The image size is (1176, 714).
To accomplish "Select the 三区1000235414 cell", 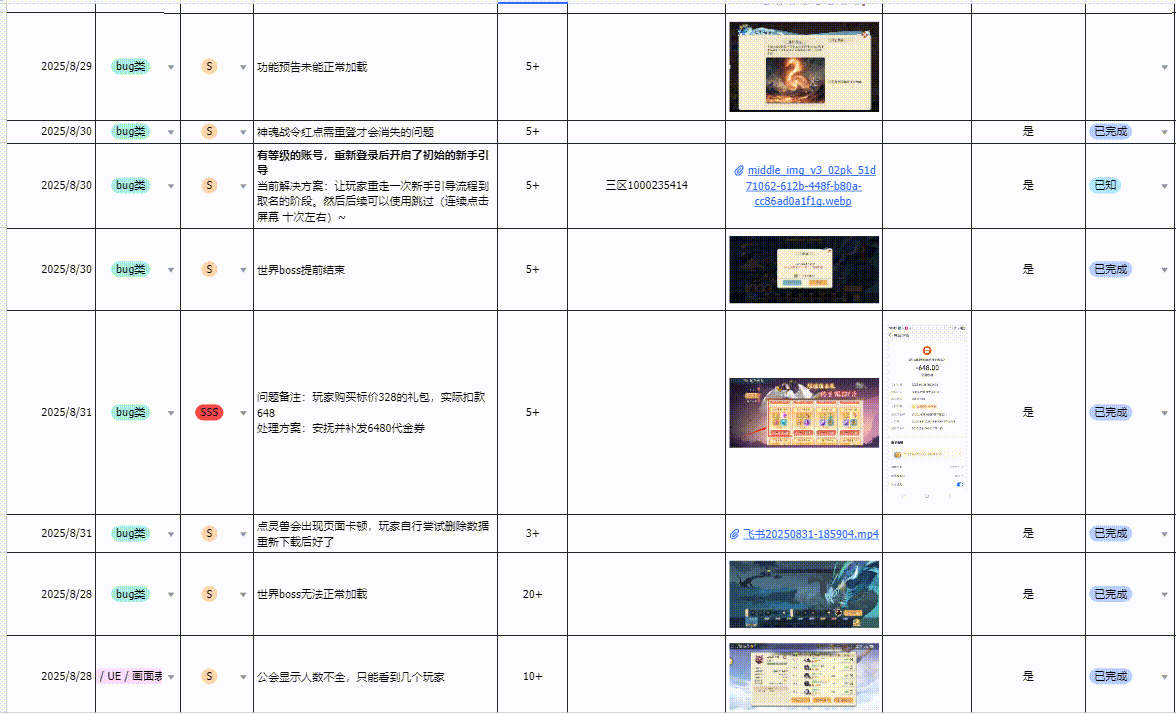I will pos(646,185).
